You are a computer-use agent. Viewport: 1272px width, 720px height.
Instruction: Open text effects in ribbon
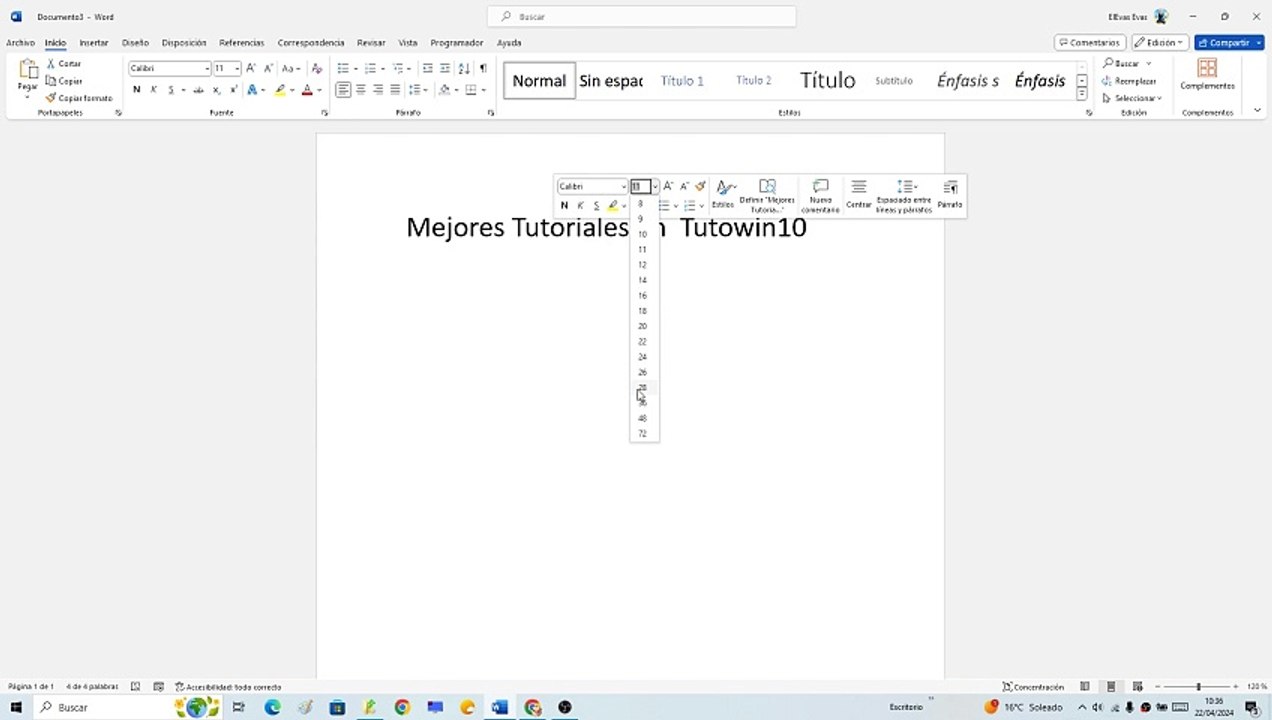252,90
